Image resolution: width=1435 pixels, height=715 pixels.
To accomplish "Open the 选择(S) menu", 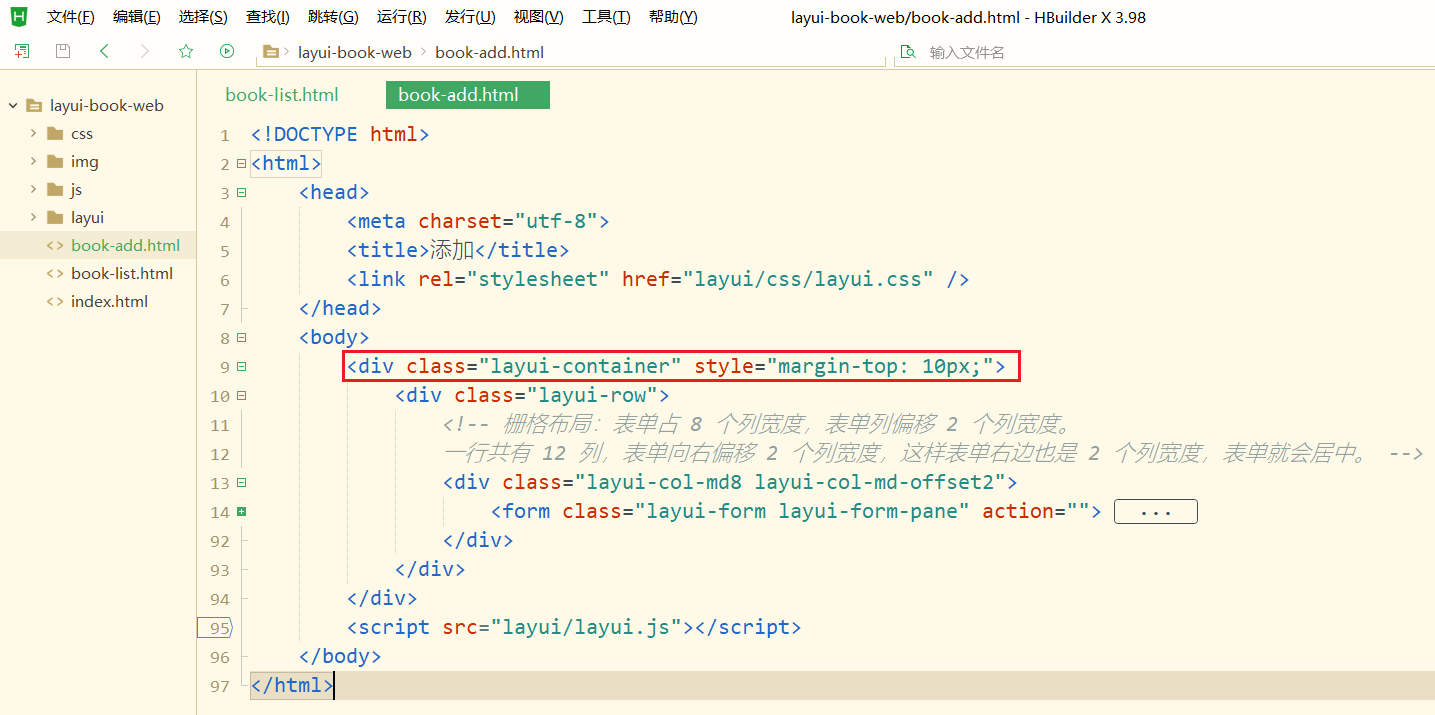I will point(203,17).
